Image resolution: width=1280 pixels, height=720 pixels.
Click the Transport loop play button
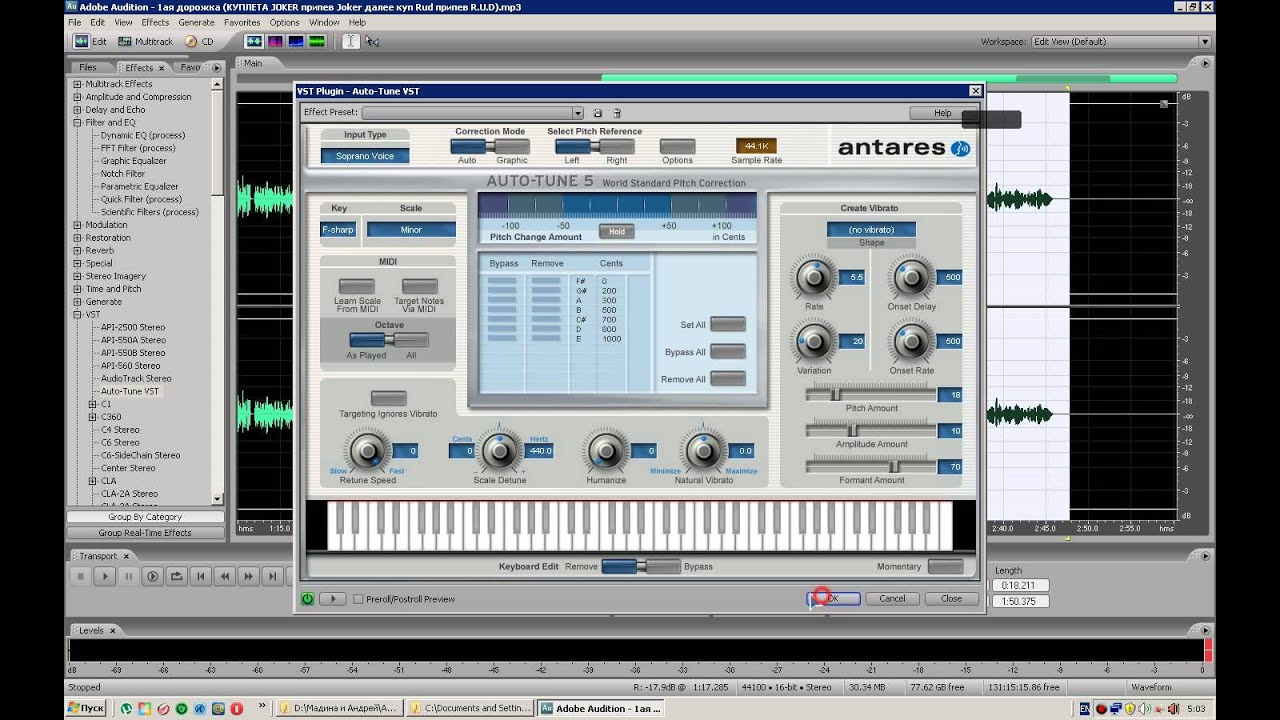click(176, 576)
